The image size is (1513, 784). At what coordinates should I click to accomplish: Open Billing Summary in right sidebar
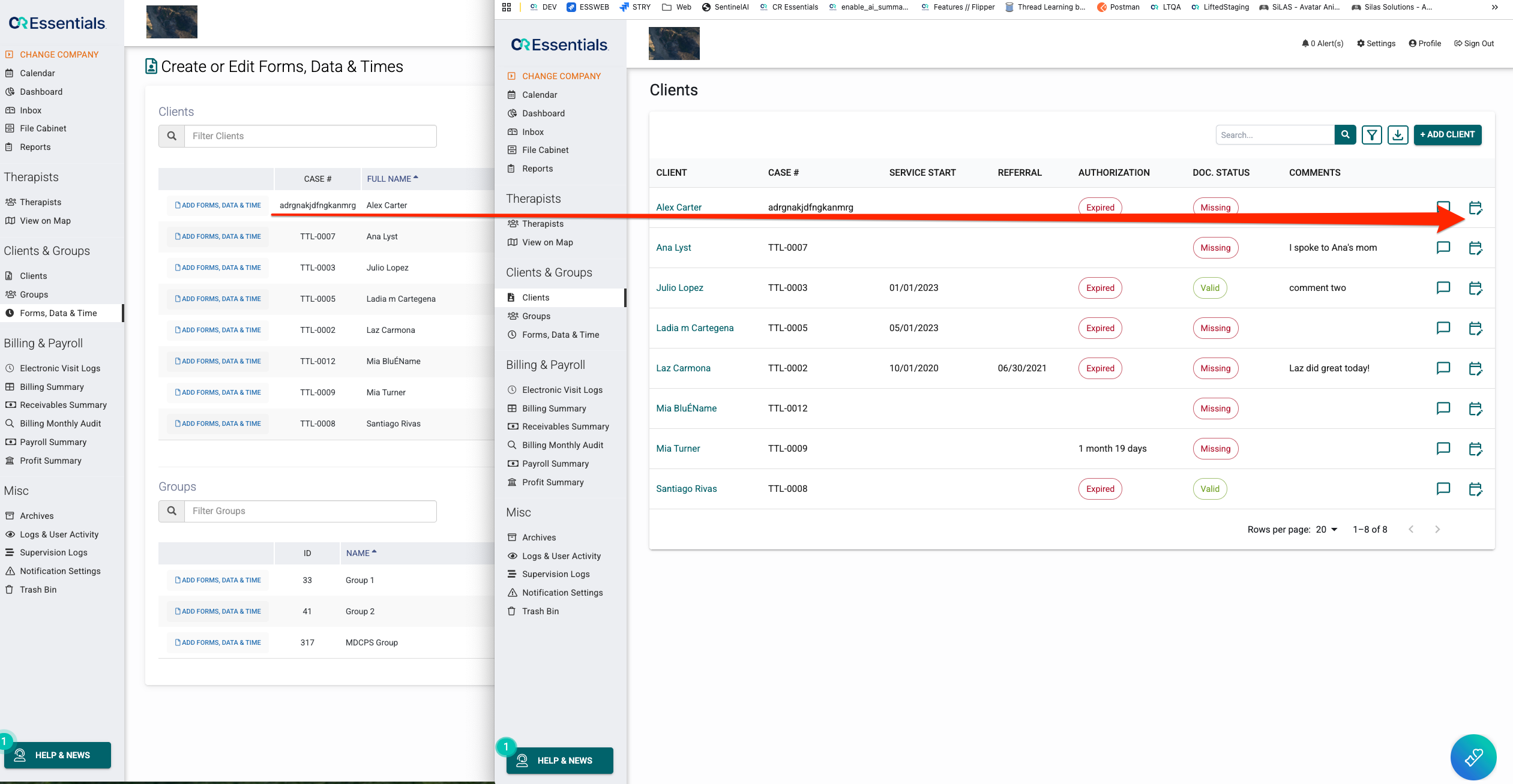tap(553, 408)
